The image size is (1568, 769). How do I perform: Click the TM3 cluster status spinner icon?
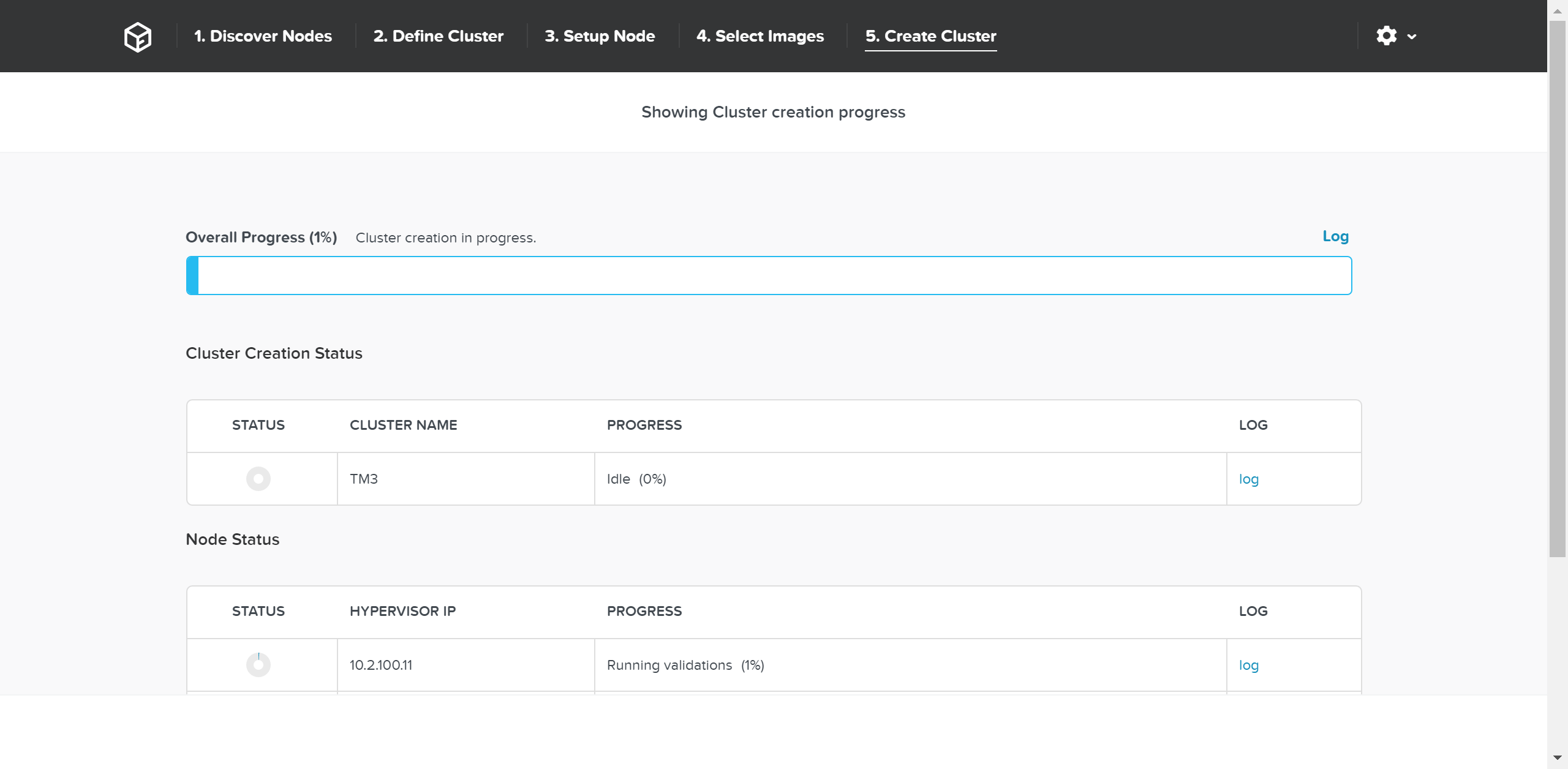coord(258,479)
